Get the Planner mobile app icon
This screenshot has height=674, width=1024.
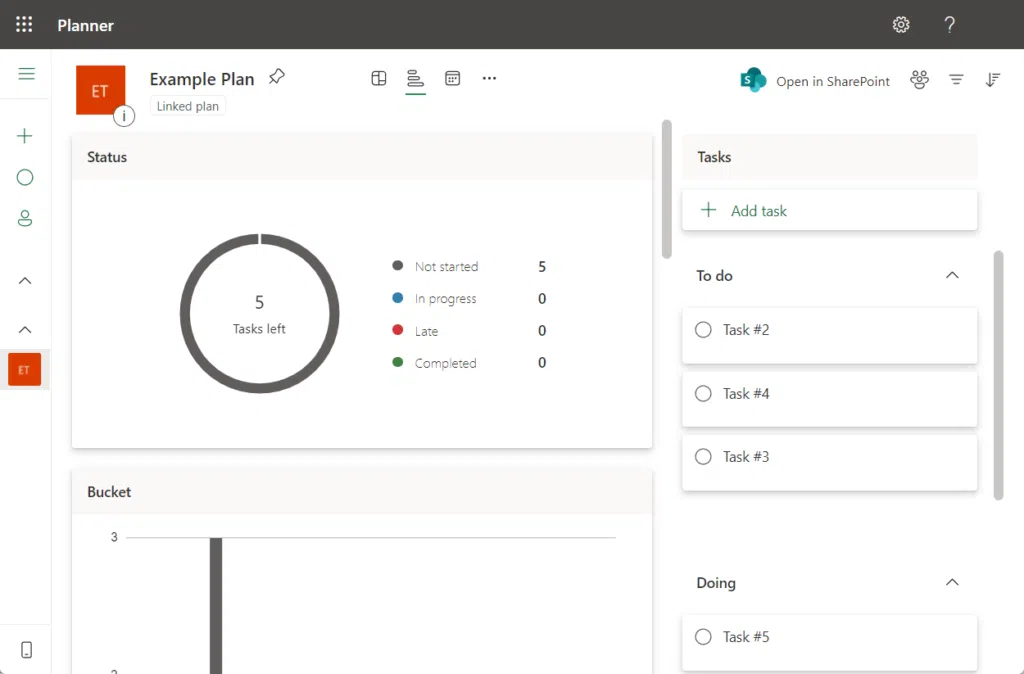coord(26,650)
